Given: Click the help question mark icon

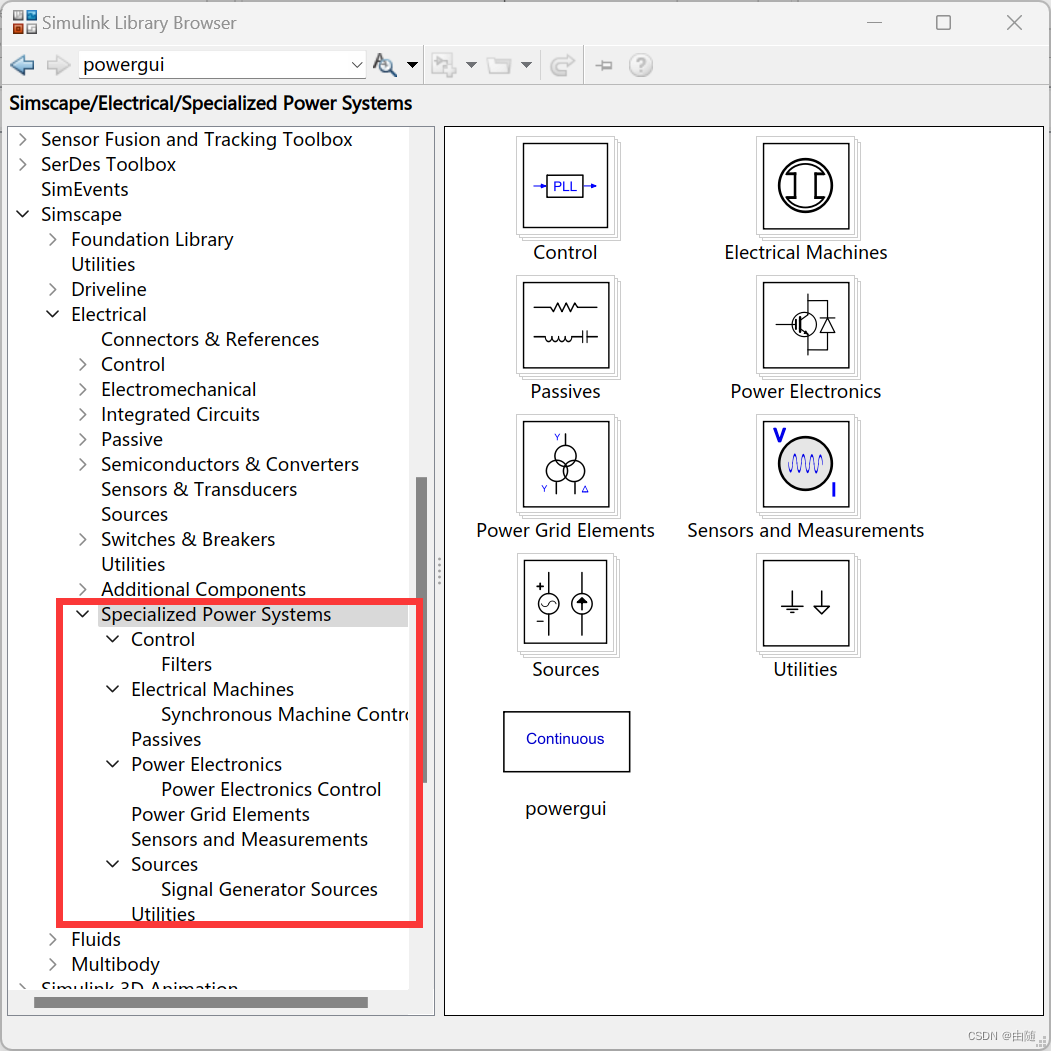Looking at the screenshot, I should pos(641,65).
